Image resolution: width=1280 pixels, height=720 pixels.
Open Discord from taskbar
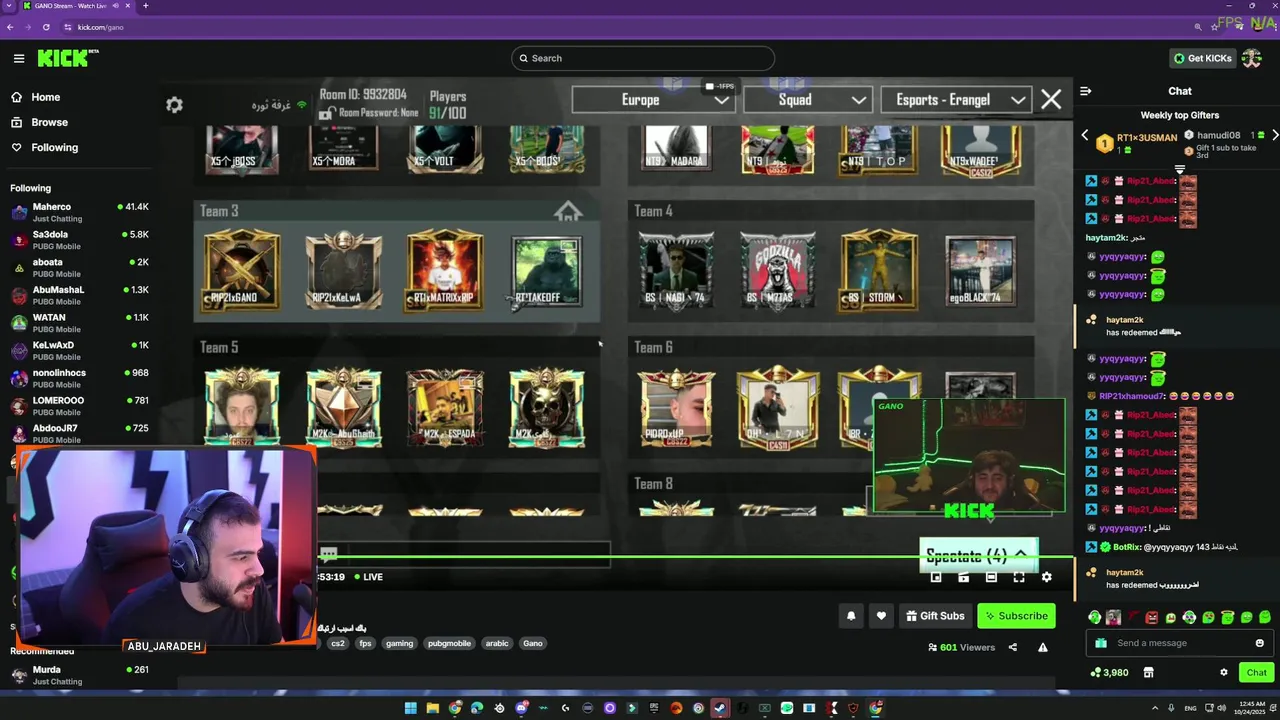tap(521, 708)
